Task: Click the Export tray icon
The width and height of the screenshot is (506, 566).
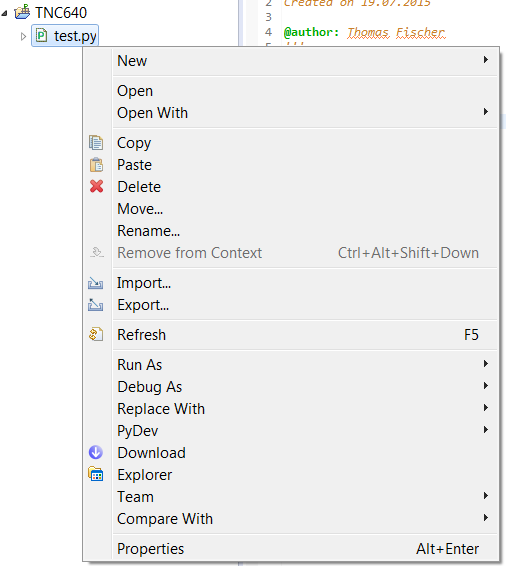Action: [96, 305]
